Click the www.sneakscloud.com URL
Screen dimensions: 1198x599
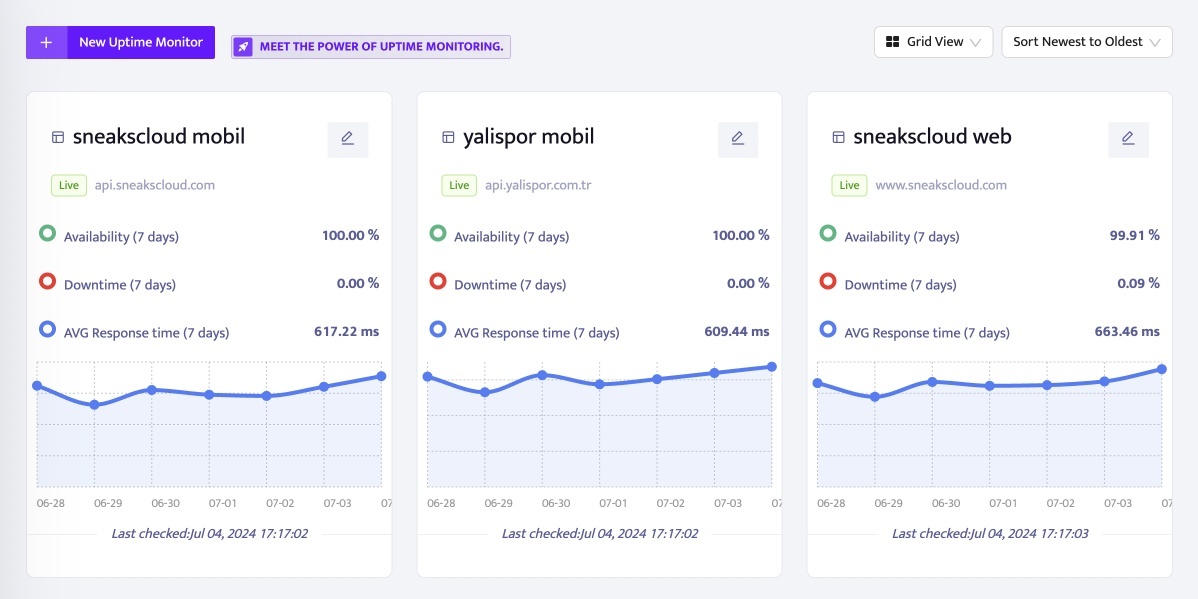point(941,185)
